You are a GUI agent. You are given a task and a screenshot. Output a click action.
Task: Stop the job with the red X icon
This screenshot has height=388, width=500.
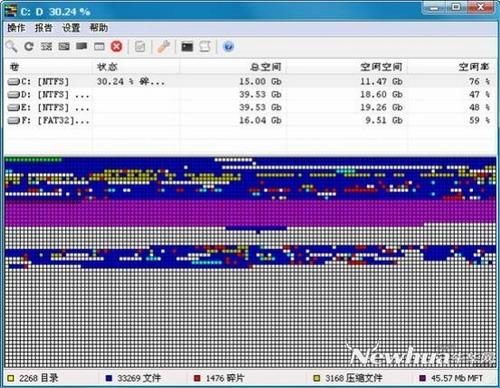pos(116,47)
